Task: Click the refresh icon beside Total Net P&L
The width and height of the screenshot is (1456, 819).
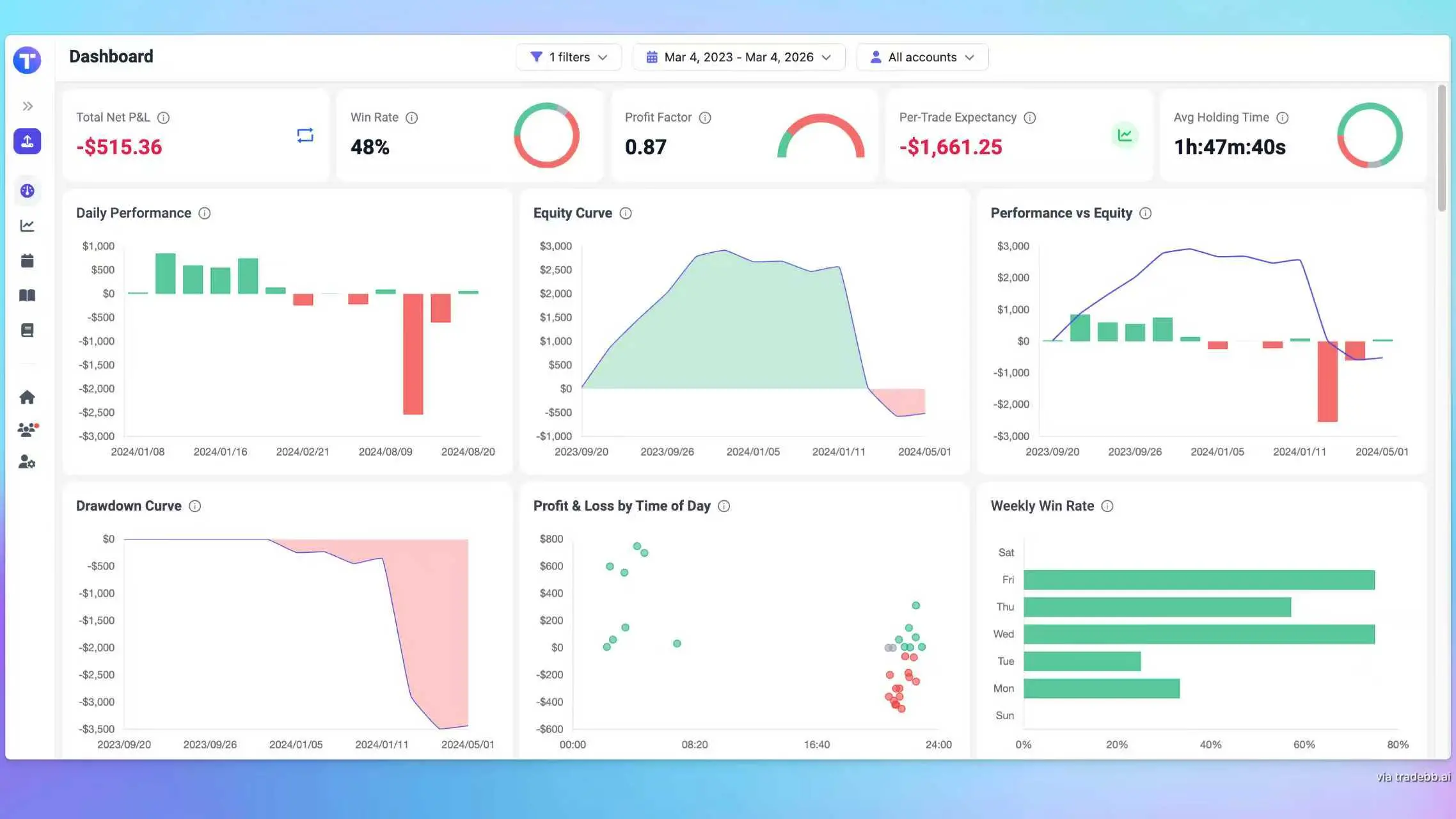Action: 305,135
